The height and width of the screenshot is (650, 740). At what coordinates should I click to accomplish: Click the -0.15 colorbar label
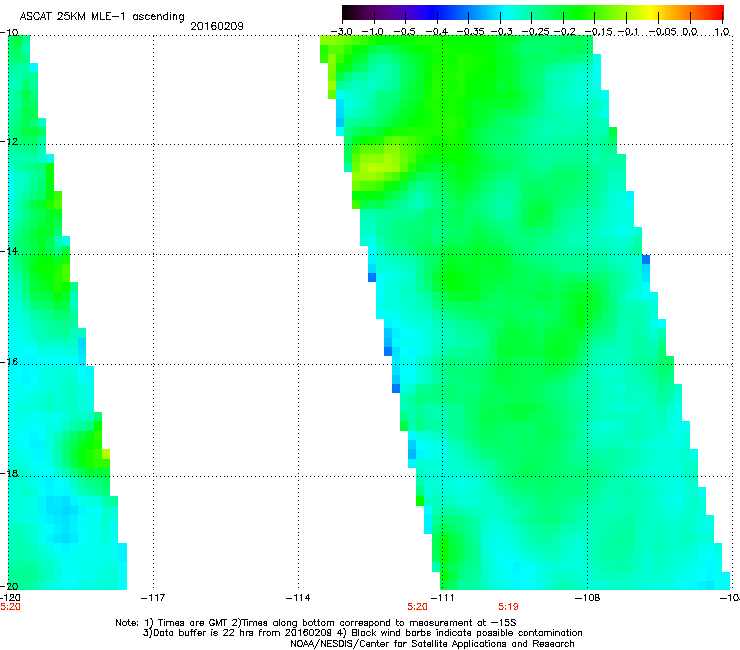pos(598,32)
